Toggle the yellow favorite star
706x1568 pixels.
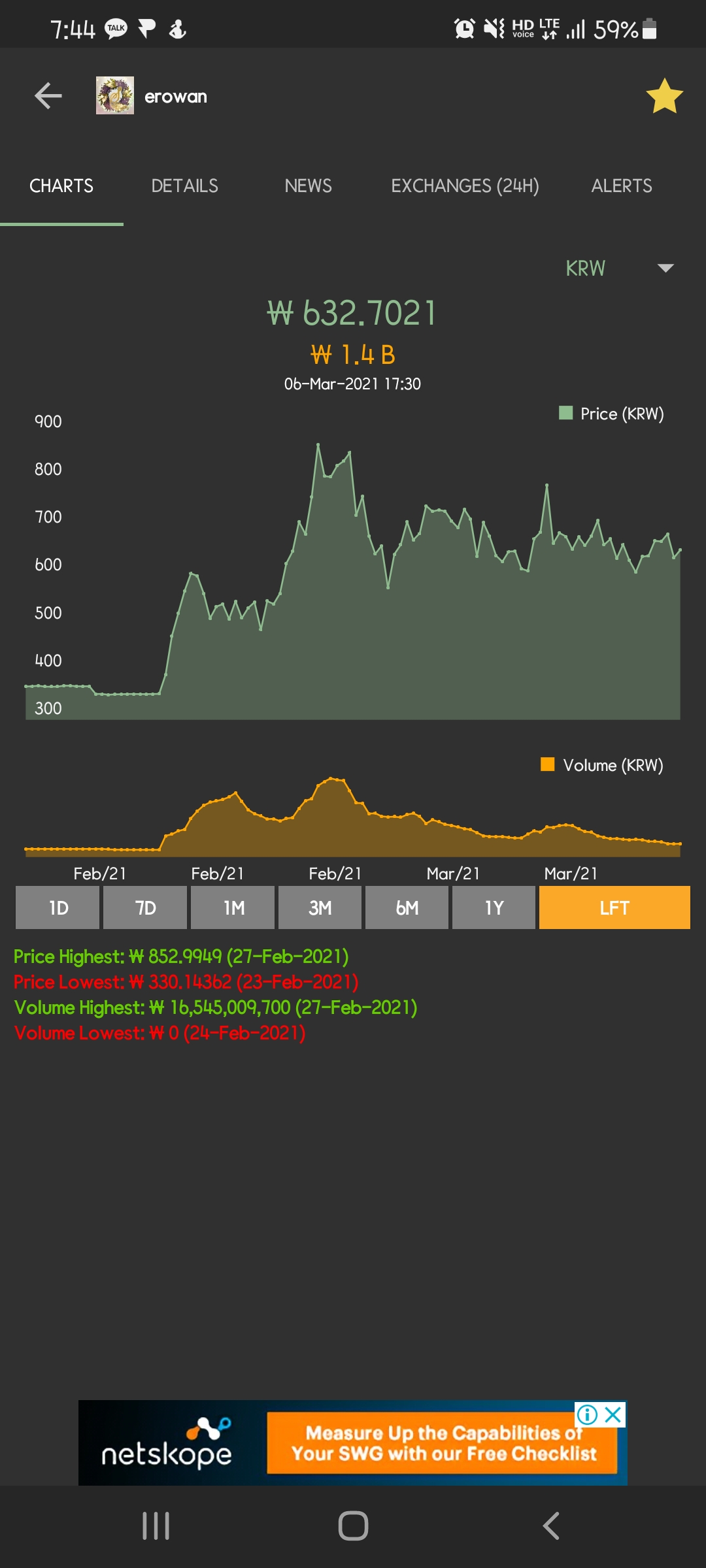pos(664,96)
